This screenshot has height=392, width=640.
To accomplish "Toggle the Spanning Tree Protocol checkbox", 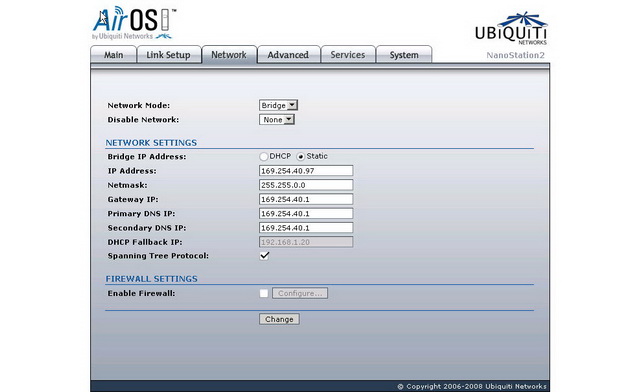I will (264, 256).
